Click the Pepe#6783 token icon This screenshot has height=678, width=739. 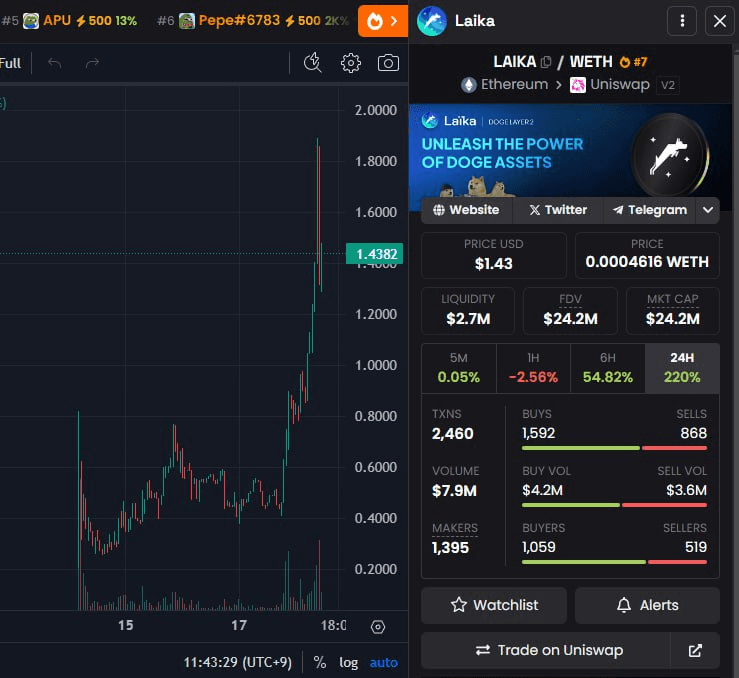pos(187,21)
